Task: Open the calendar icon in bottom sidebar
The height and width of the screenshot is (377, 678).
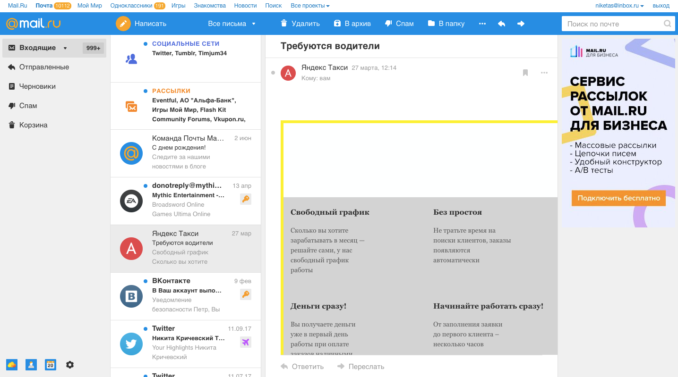Action: pyautogui.click(x=51, y=364)
